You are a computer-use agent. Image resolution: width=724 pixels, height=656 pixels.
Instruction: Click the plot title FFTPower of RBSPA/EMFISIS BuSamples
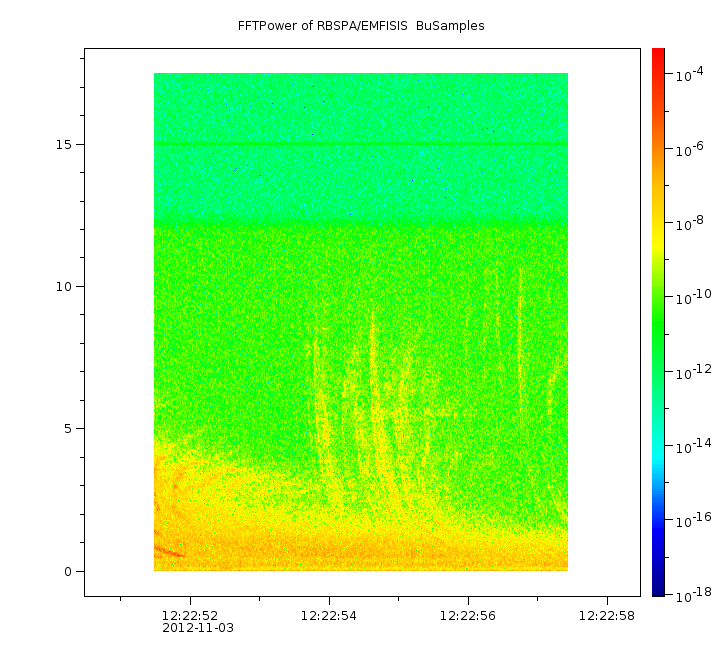pos(361,26)
